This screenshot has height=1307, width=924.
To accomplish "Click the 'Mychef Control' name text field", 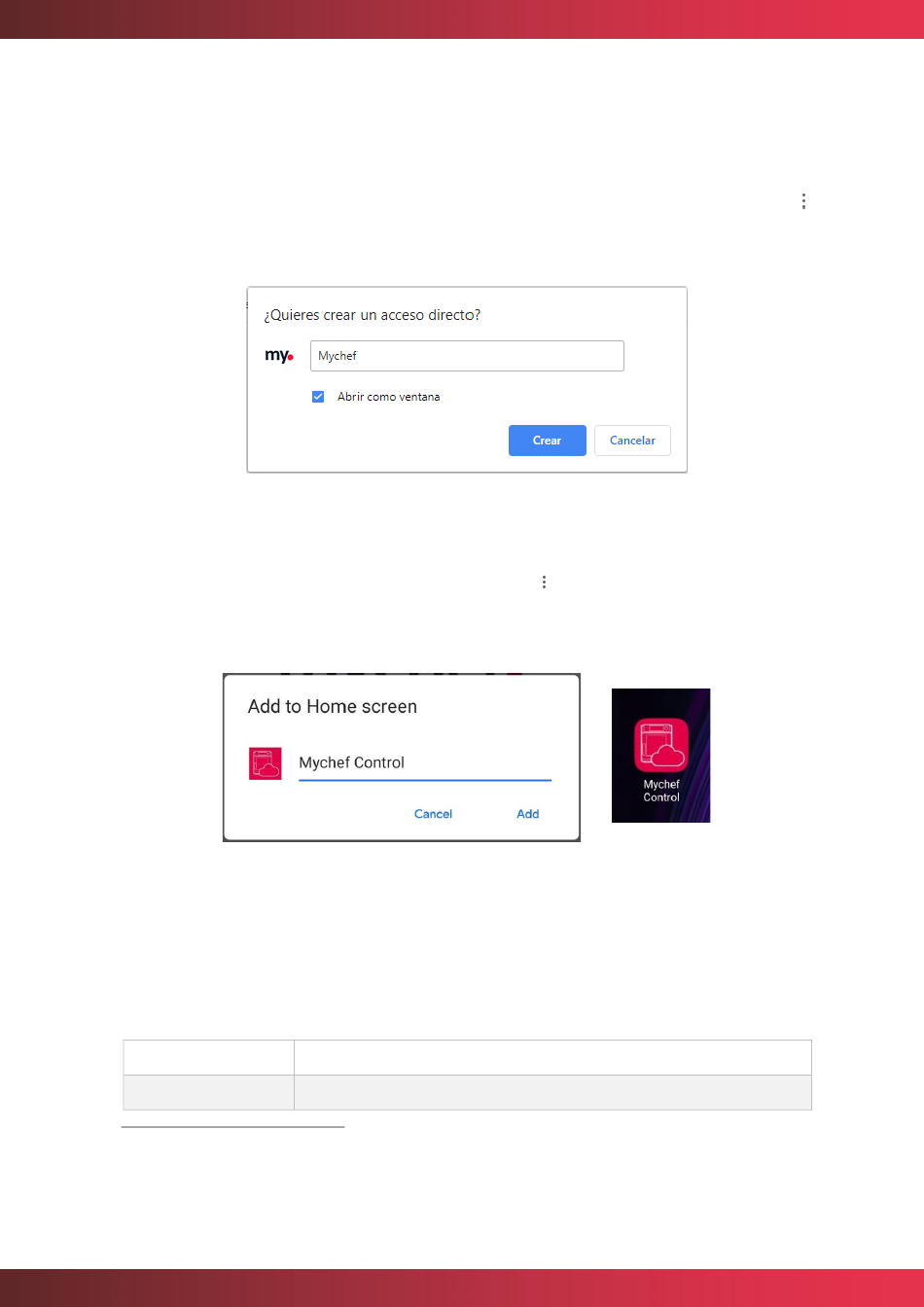I will pyautogui.click(x=425, y=763).
